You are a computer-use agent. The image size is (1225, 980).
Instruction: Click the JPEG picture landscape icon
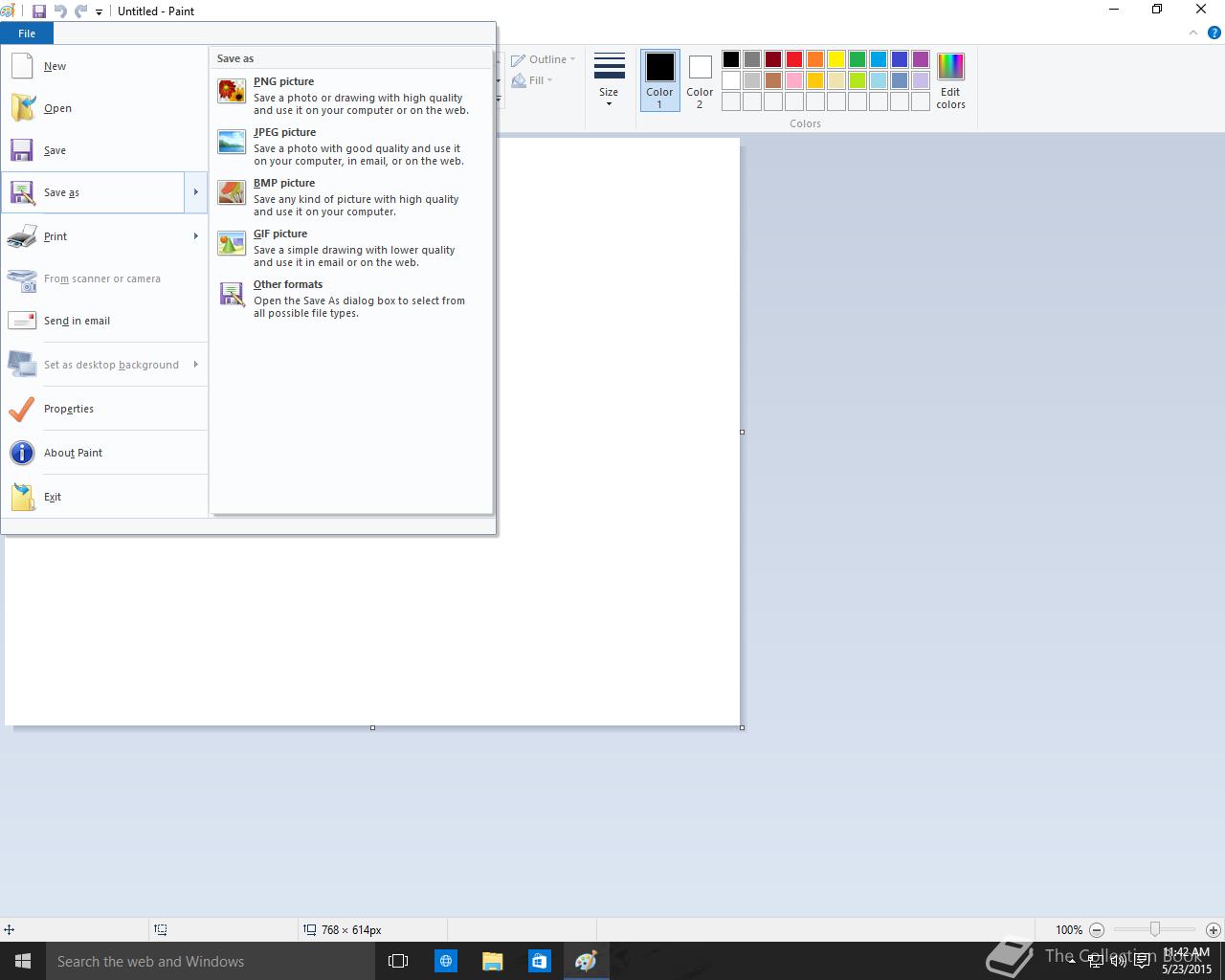(232, 142)
